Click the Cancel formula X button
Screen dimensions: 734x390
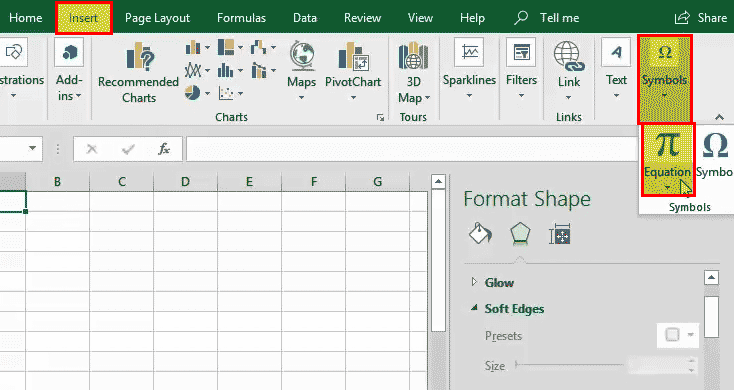point(92,149)
